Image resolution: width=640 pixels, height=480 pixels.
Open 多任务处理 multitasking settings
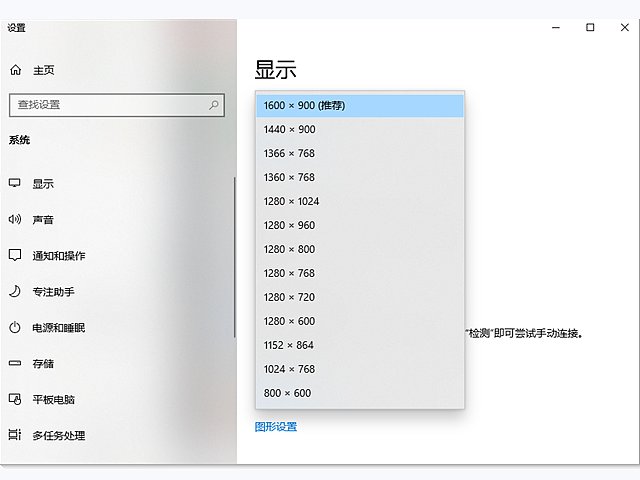pos(59,436)
